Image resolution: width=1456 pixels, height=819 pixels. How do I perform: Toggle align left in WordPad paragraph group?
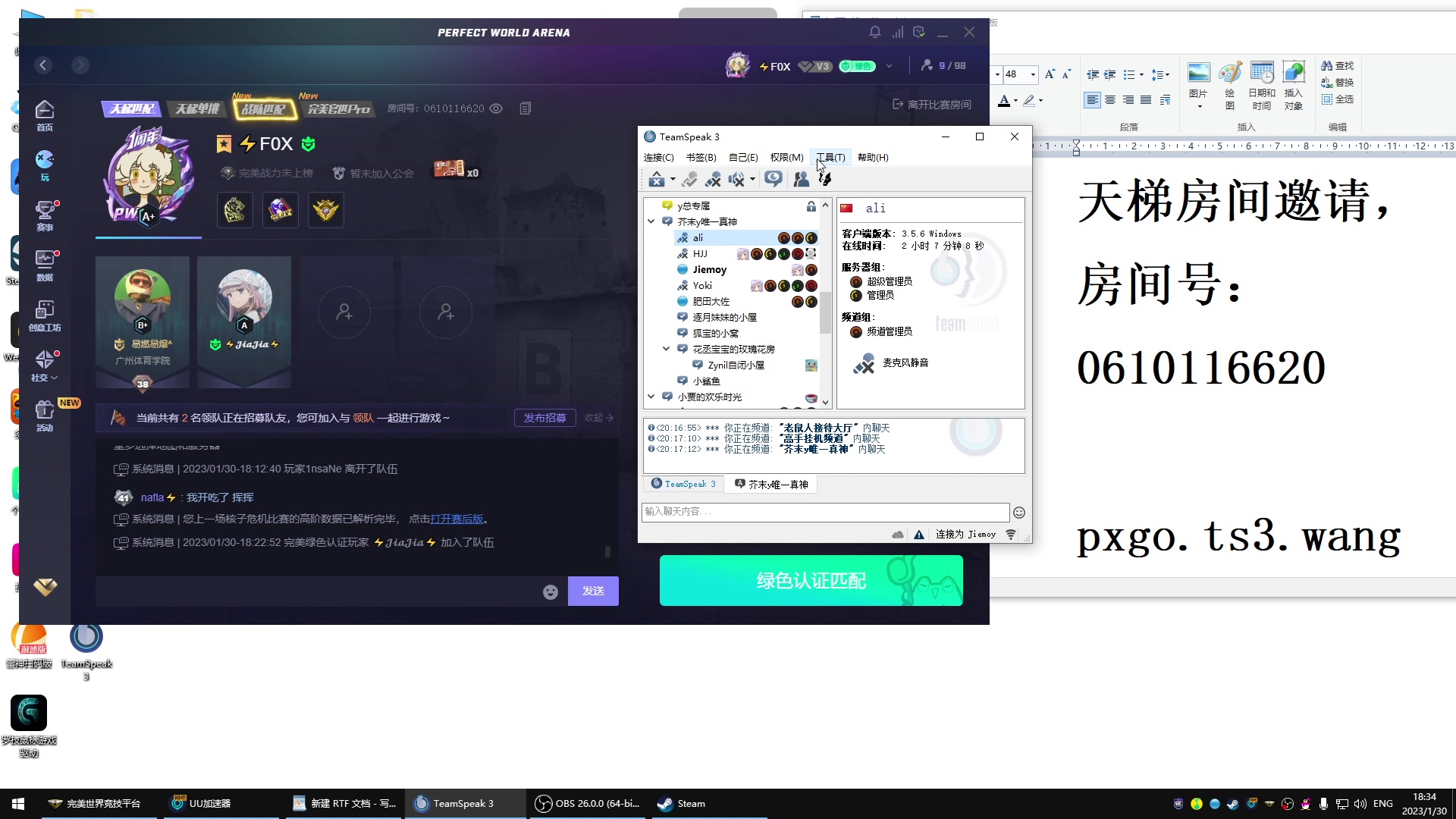1092,100
